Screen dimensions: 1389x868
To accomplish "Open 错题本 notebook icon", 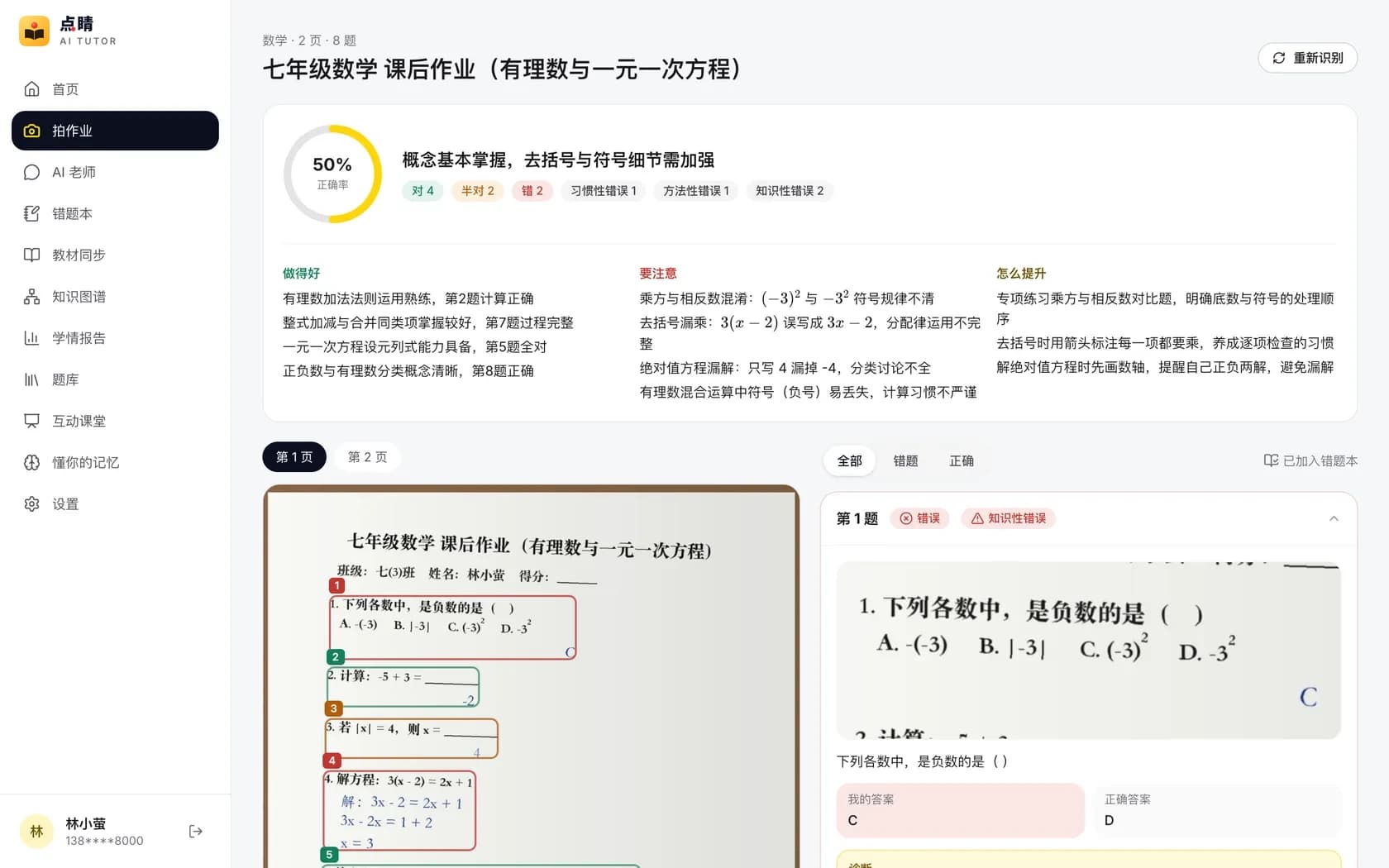I will click(x=31, y=213).
